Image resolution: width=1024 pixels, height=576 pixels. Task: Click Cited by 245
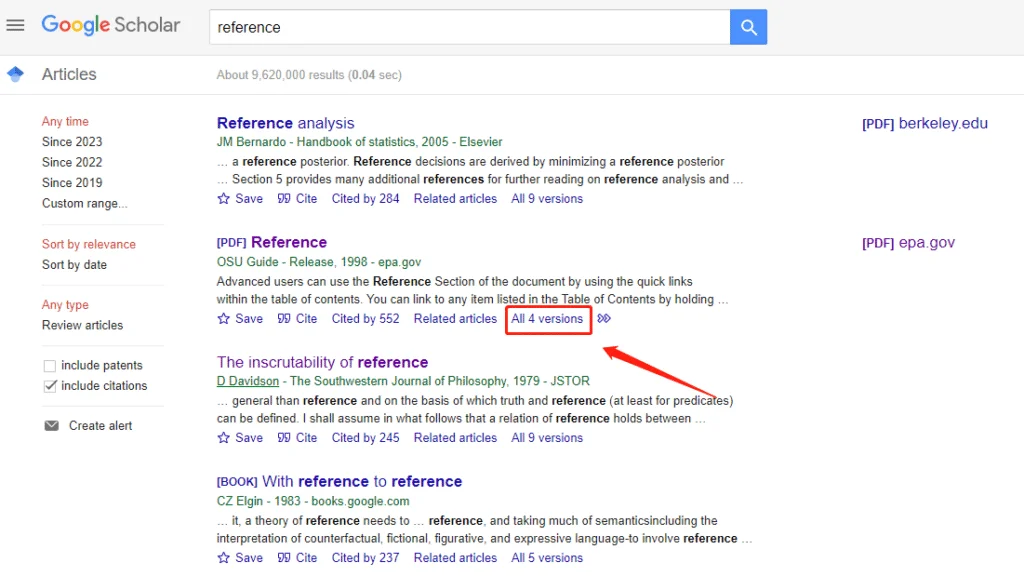point(365,438)
